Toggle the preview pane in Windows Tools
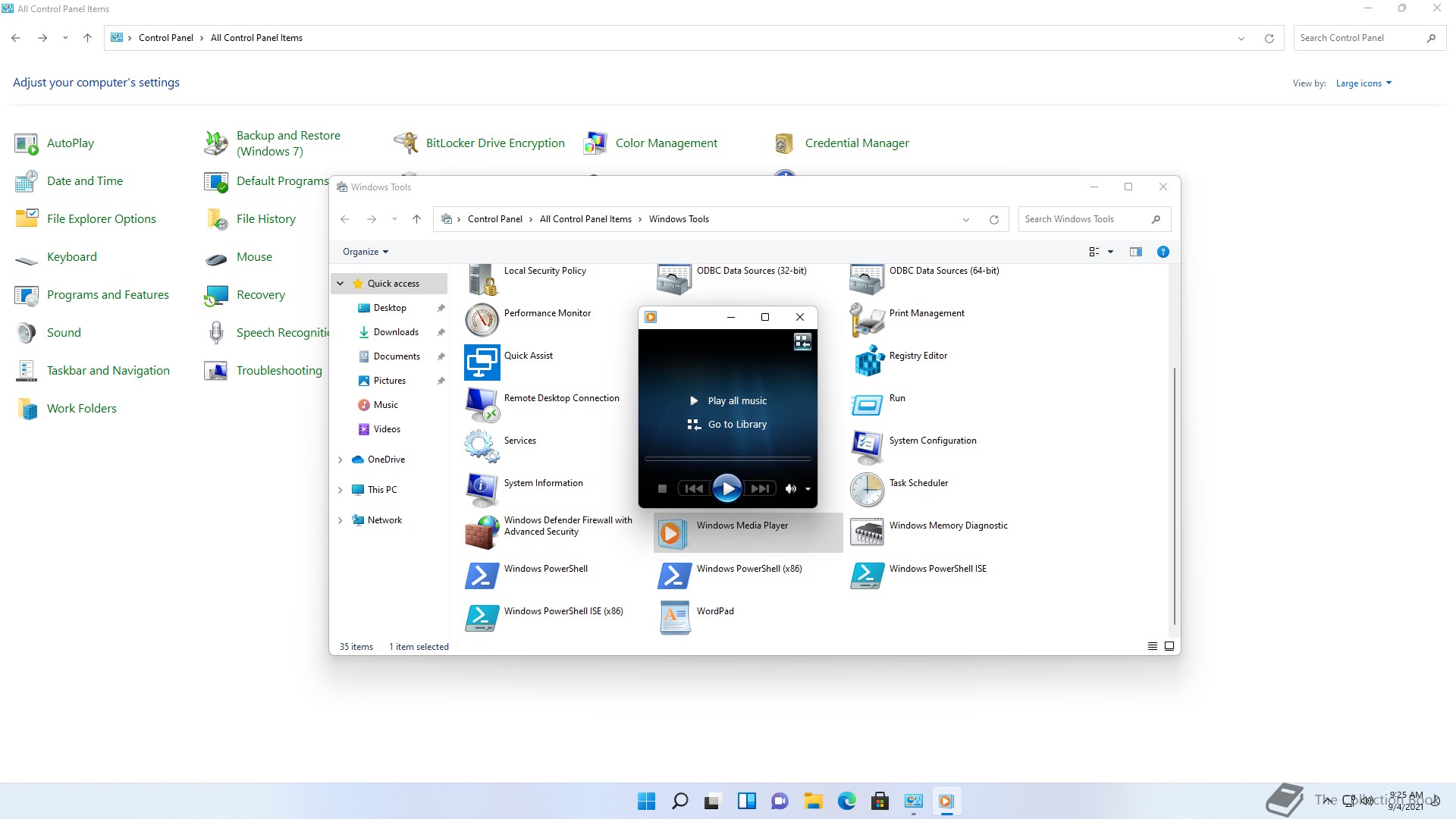The height and width of the screenshot is (819, 1456). 1135,252
